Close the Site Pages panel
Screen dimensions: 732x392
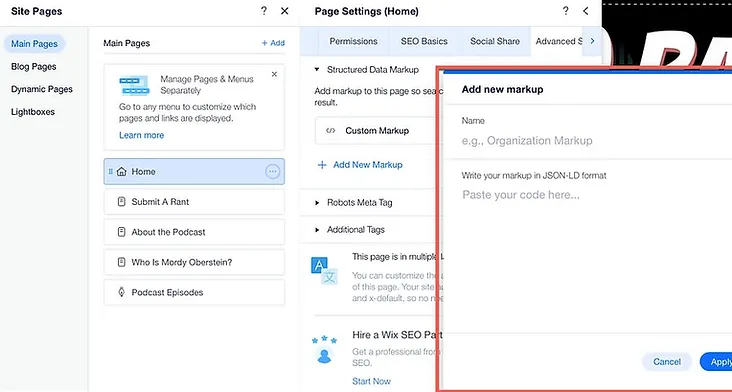click(x=284, y=11)
